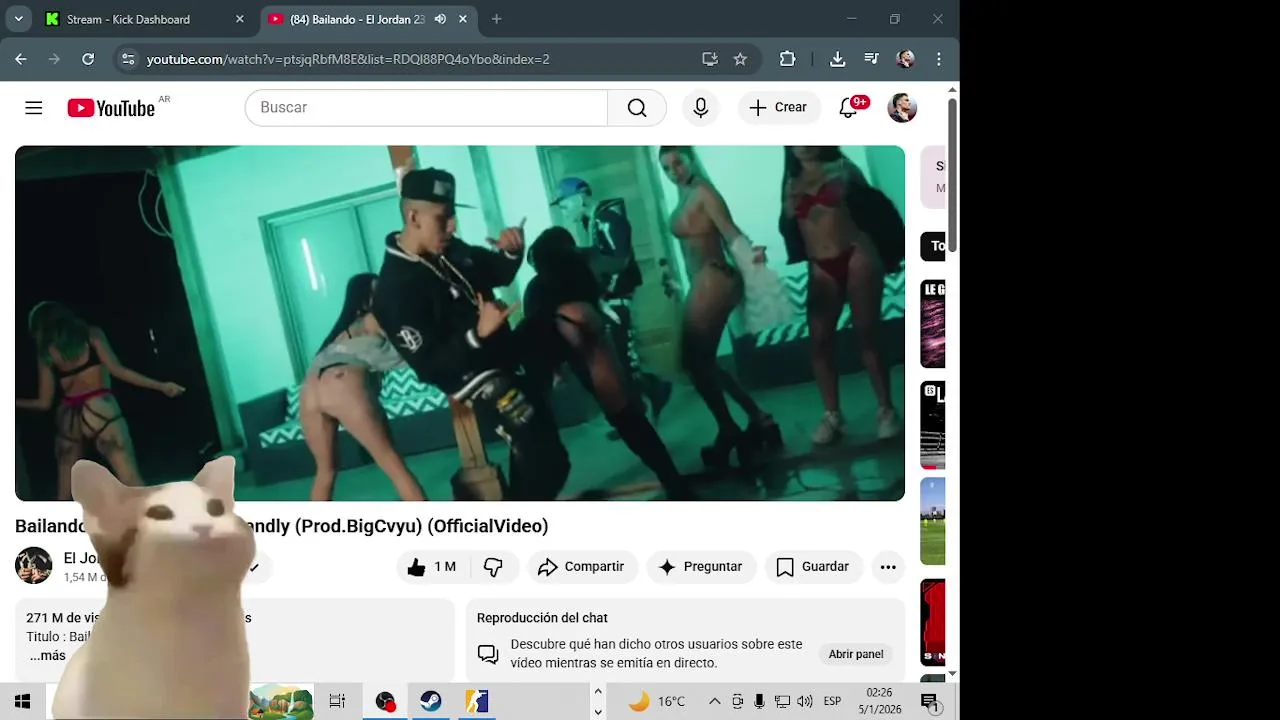This screenshot has width=1280, height=720.
Task: Bookmark this page with the star
Action: 740,59
